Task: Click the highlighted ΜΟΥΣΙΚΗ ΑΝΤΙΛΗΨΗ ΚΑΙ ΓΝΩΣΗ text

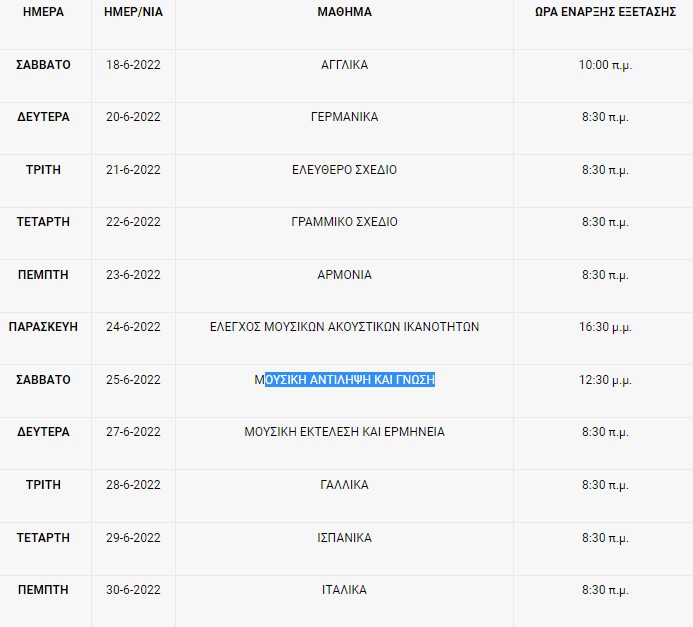Action: coord(345,380)
